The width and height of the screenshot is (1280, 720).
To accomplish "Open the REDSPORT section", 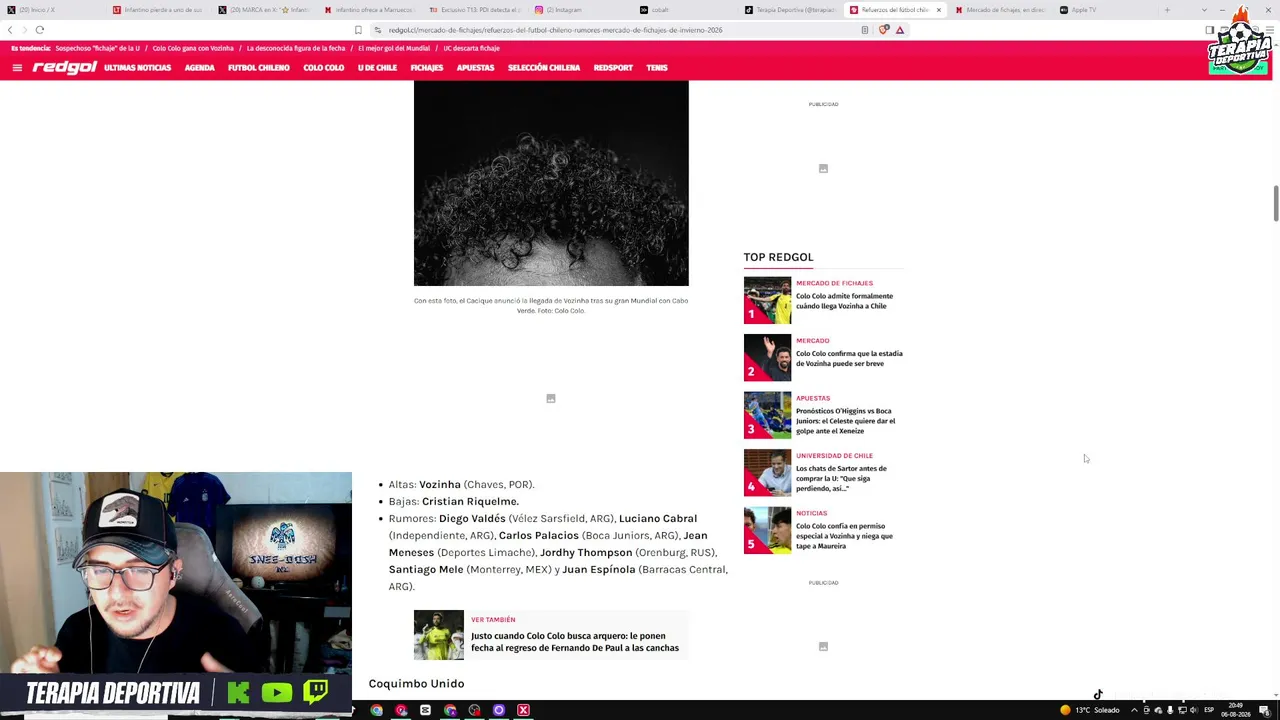I will [x=613, y=68].
